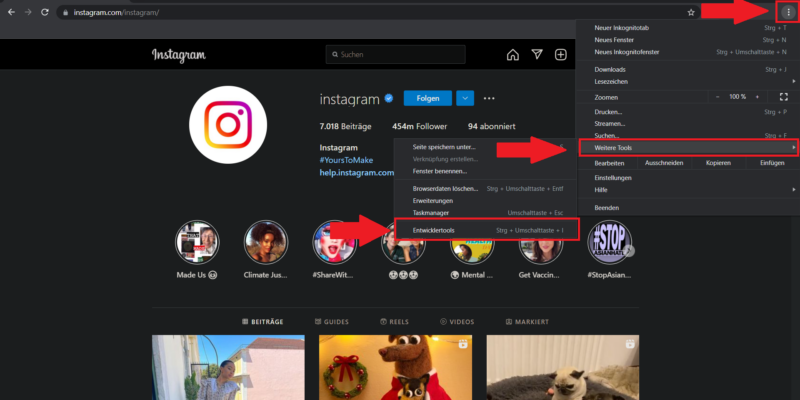The height and width of the screenshot is (400, 800).
Task: Open the profile's three-dot options
Action: click(489, 98)
